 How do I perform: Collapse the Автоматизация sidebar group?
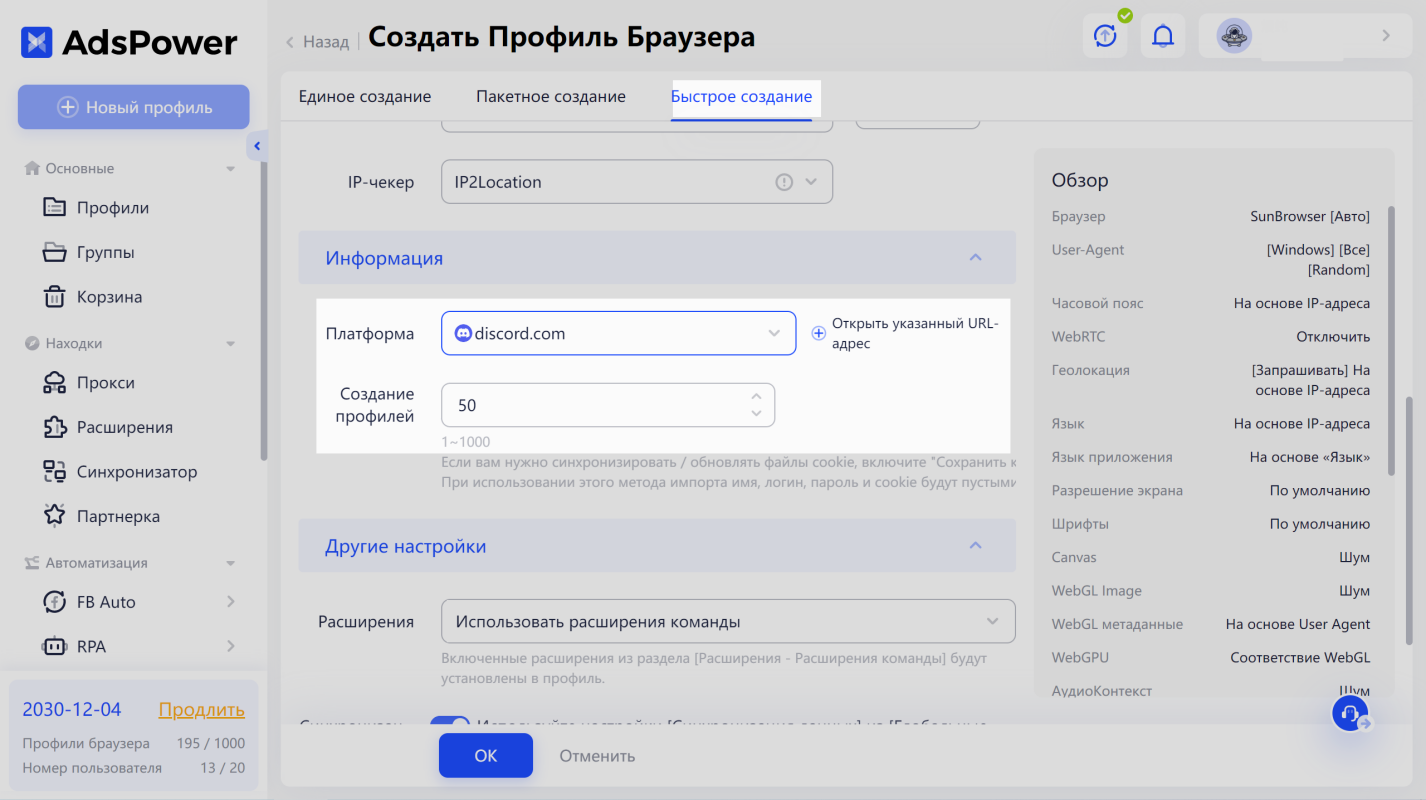(x=231, y=563)
